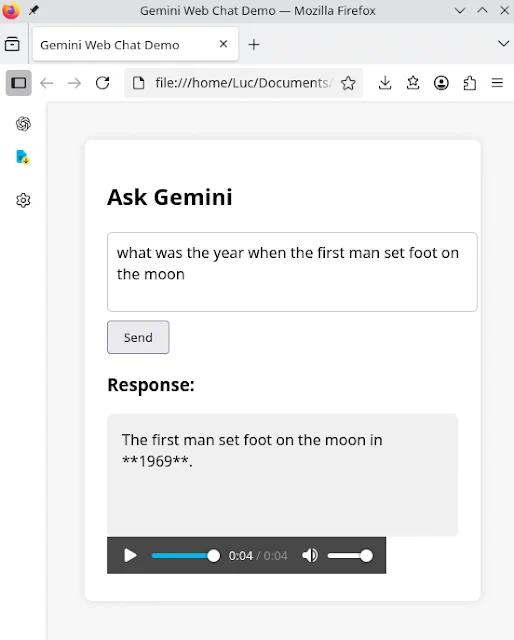Screen dimensions: 514x640
Task: Open sidebar settings gear
Action: point(23,200)
